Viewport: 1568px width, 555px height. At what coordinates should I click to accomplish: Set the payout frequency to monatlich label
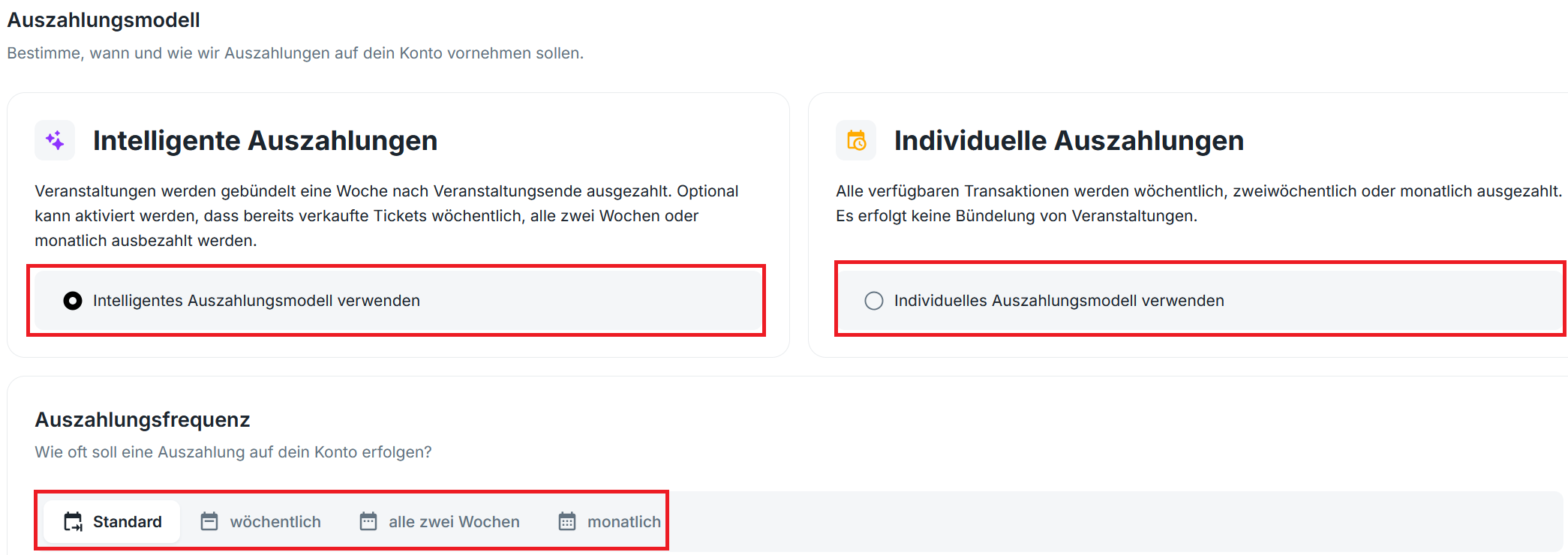pos(624,521)
